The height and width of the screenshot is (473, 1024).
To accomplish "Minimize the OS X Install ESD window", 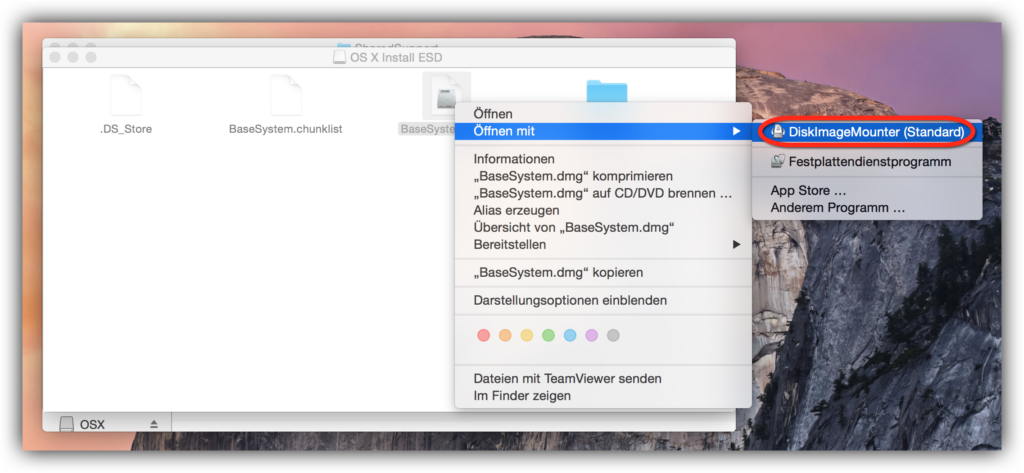I will 72,57.
